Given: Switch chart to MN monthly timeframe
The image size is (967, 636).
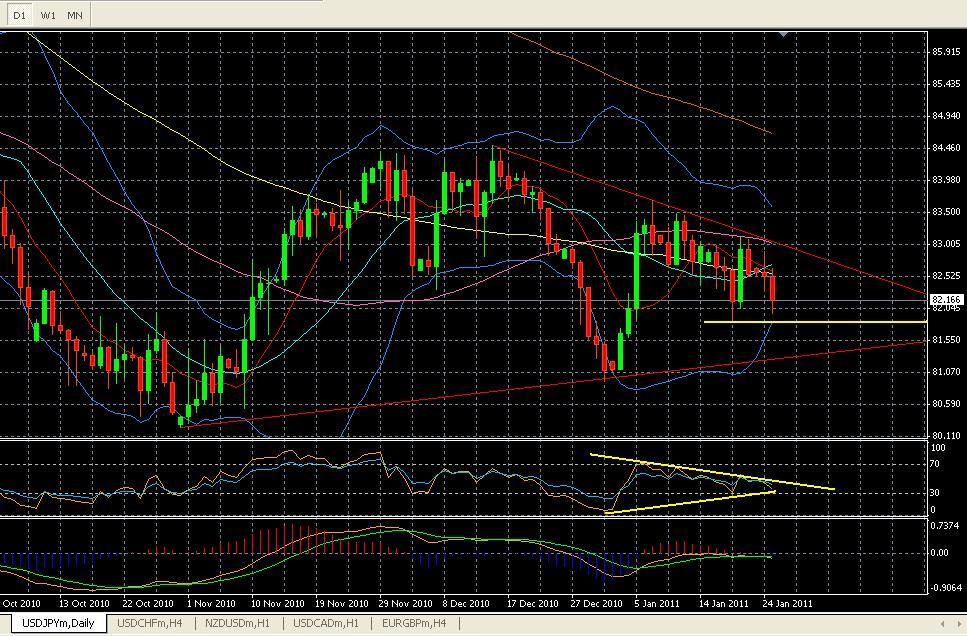Looking at the screenshot, I should click(75, 15).
